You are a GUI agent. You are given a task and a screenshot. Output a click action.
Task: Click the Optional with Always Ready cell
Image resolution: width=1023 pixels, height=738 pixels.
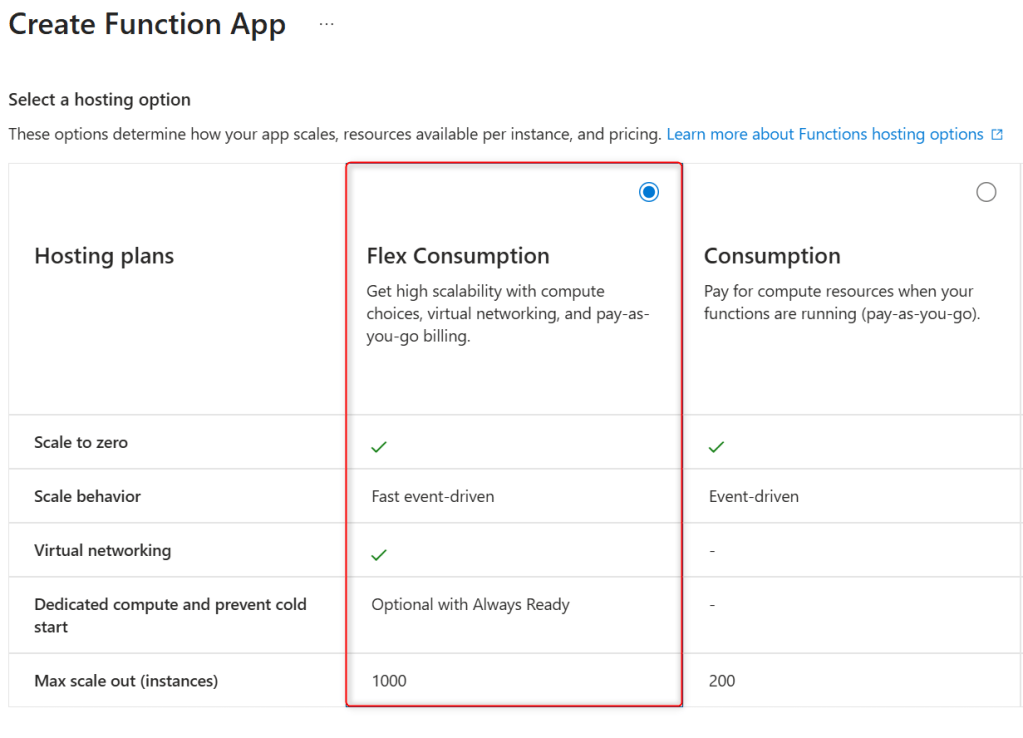click(470, 604)
